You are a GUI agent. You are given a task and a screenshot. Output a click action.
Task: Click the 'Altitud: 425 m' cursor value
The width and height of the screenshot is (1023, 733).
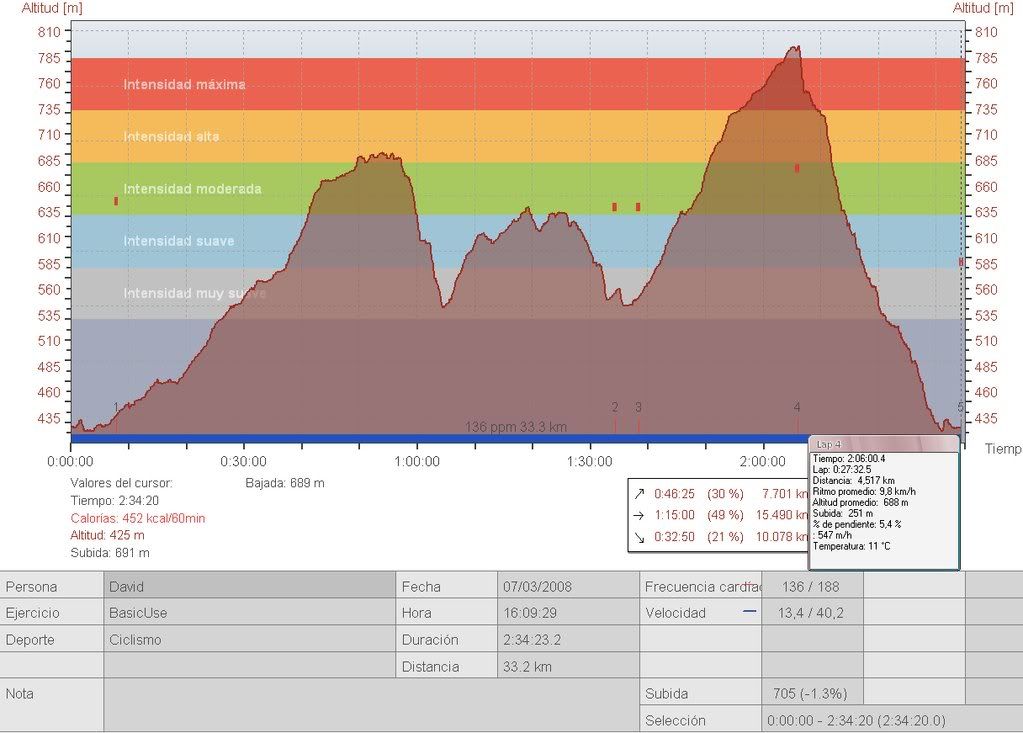click(x=108, y=535)
